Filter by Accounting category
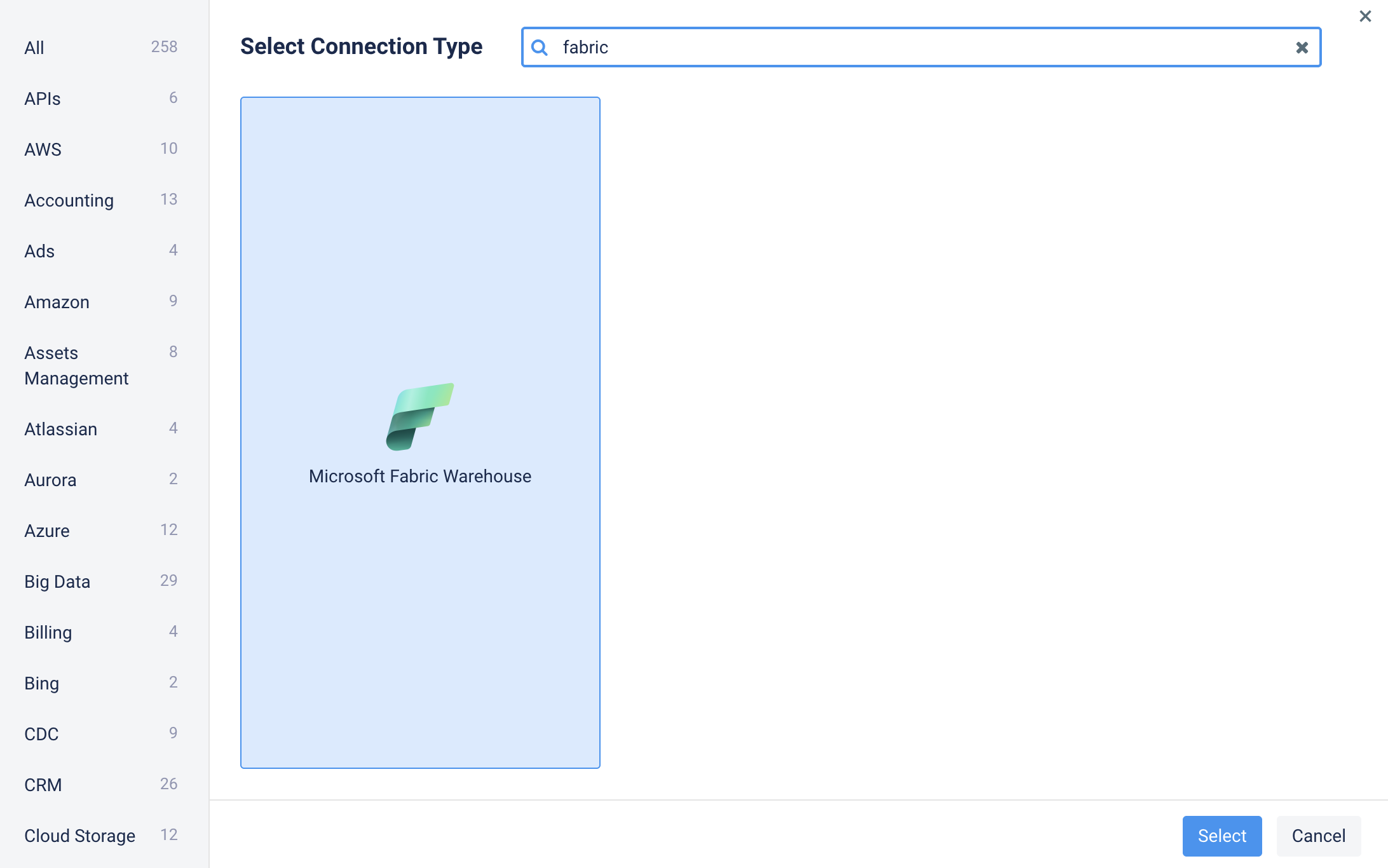The width and height of the screenshot is (1388, 868). pyautogui.click(x=101, y=200)
